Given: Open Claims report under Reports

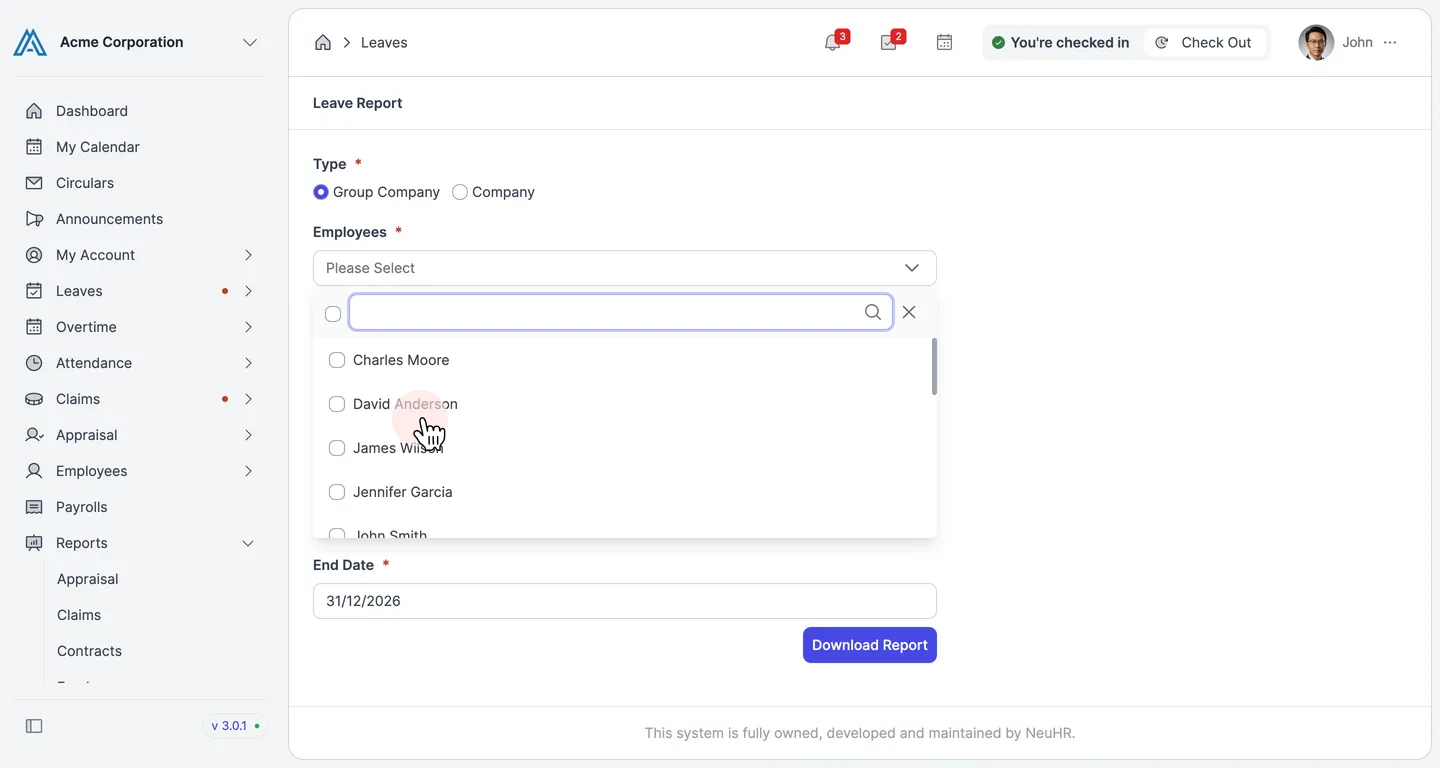Looking at the screenshot, I should click(x=79, y=615).
